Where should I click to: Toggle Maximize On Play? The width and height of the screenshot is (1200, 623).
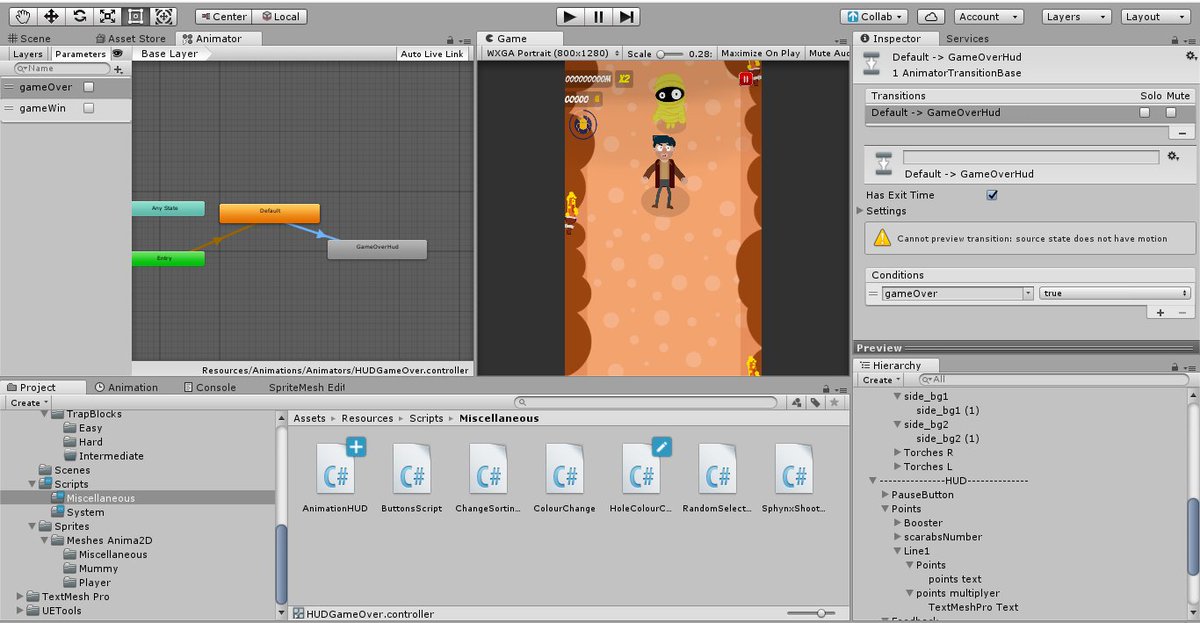pos(760,54)
